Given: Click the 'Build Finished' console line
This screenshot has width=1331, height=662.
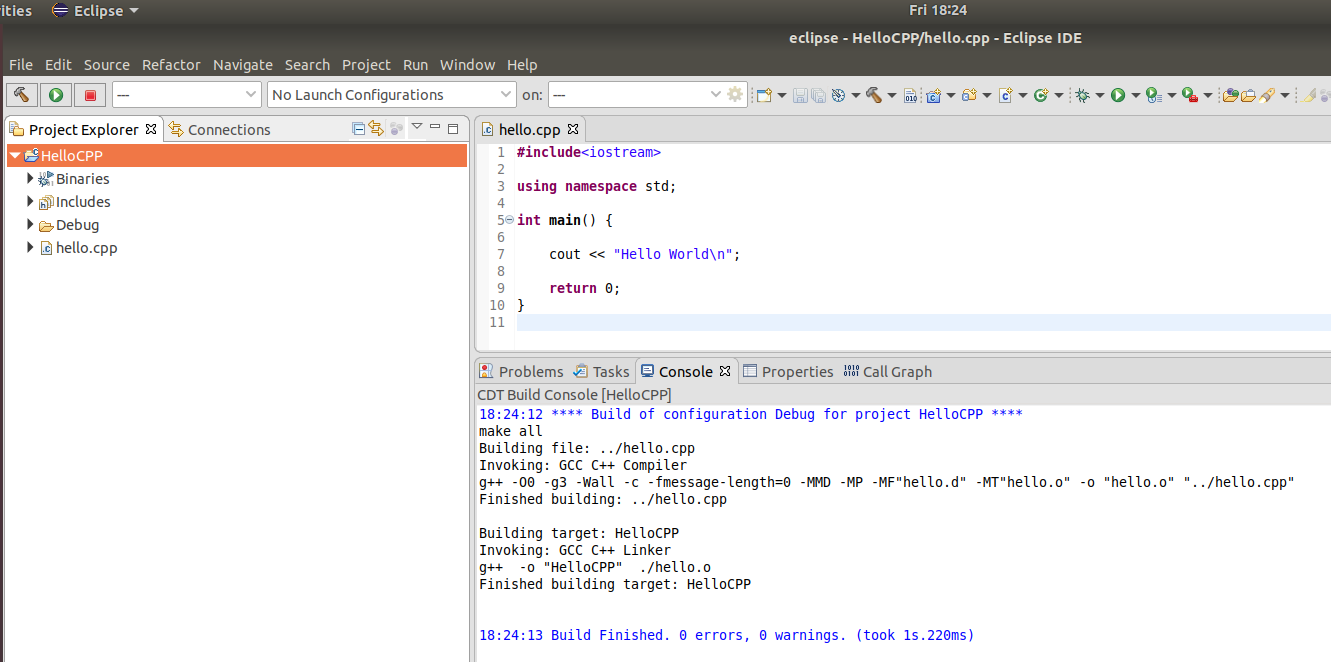Looking at the screenshot, I should click(x=726, y=635).
